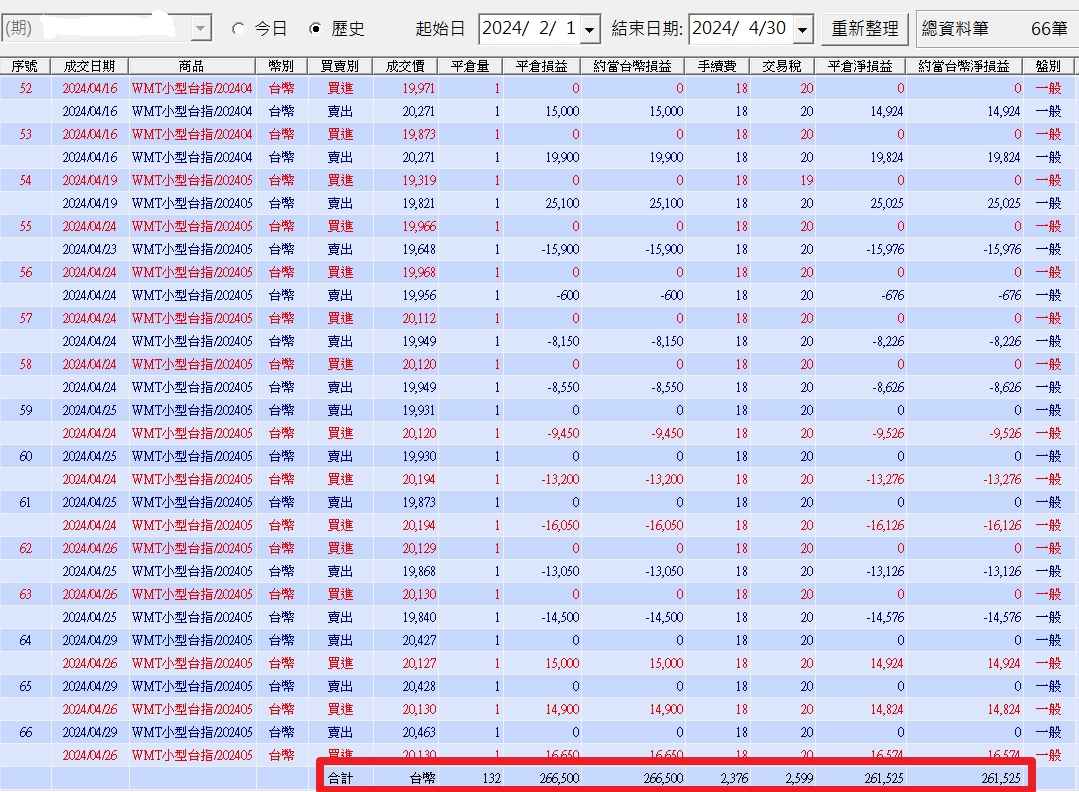
Task: Click price cell 20,427
Action: coord(418,641)
